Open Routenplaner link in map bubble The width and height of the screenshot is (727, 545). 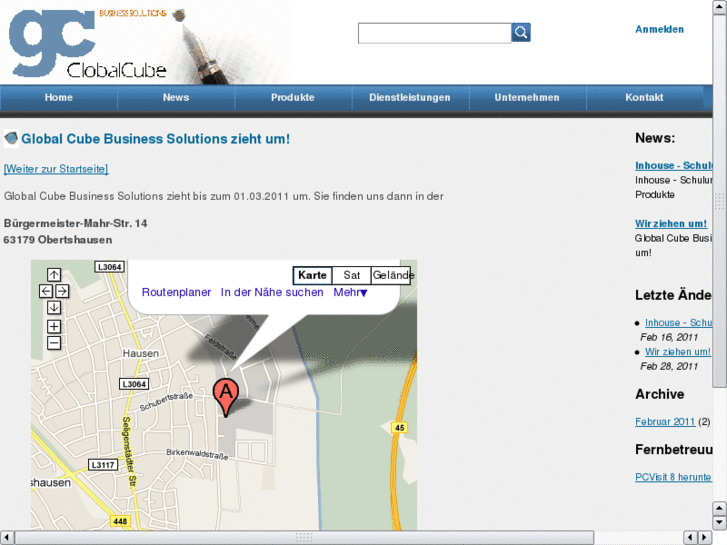coord(176,292)
